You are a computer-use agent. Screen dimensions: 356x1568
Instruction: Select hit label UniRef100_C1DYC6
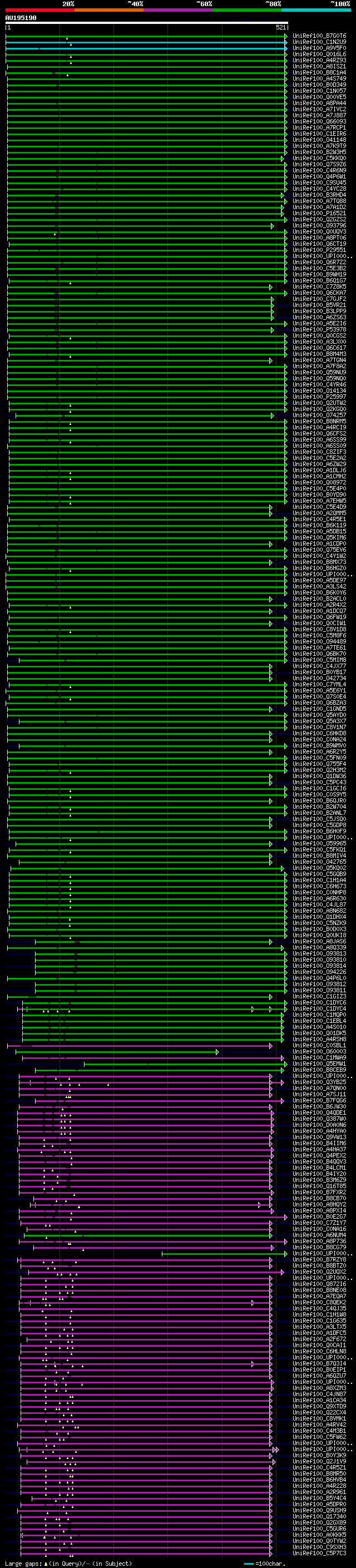point(319,1002)
